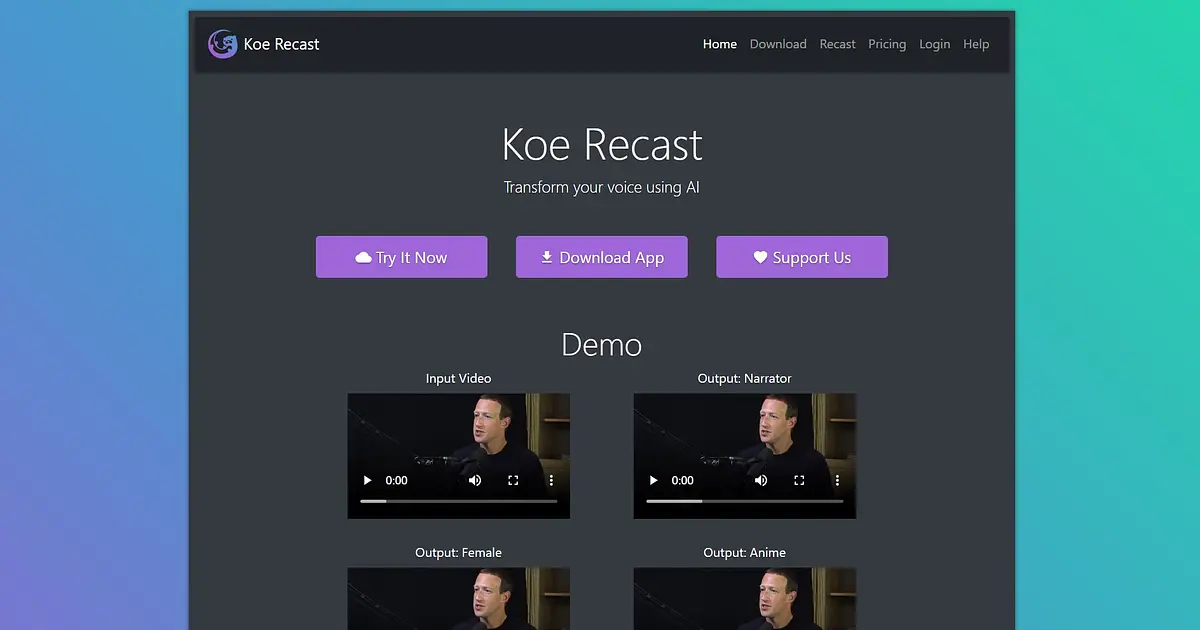
Task: Open the Help page
Action: [x=976, y=44]
